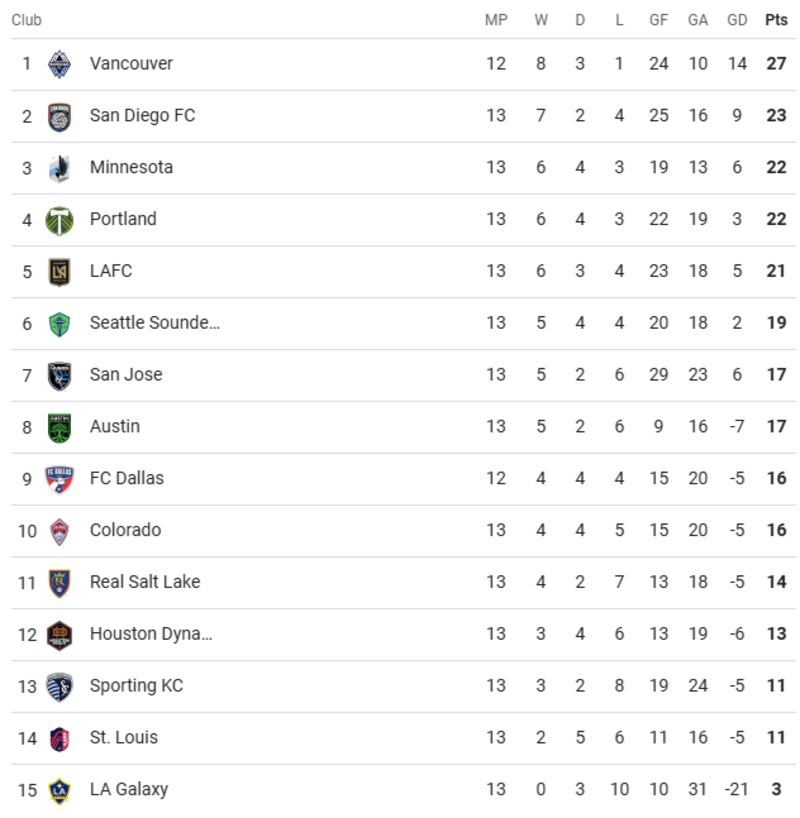Click the Austin FC green crest
The width and height of the screenshot is (800, 818).
pyautogui.click(x=60, y=427)
